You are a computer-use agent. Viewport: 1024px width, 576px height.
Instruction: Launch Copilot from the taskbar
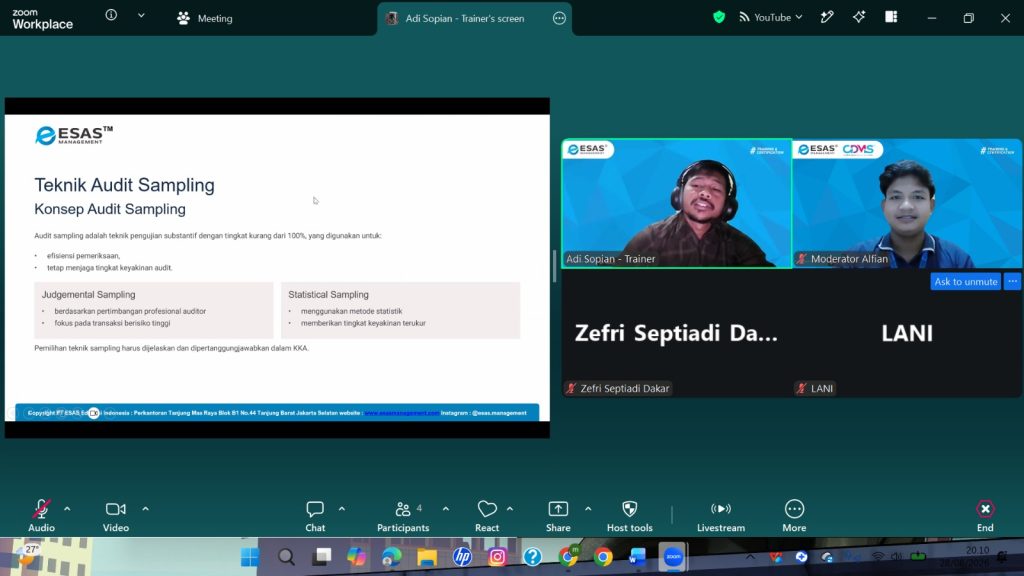click(357, 557)
